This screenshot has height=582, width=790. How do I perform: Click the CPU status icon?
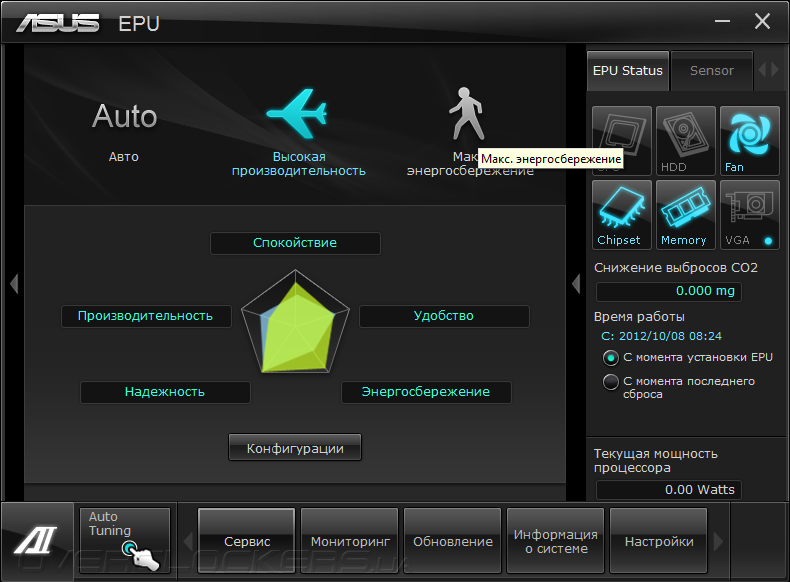(x=622, y=140)
